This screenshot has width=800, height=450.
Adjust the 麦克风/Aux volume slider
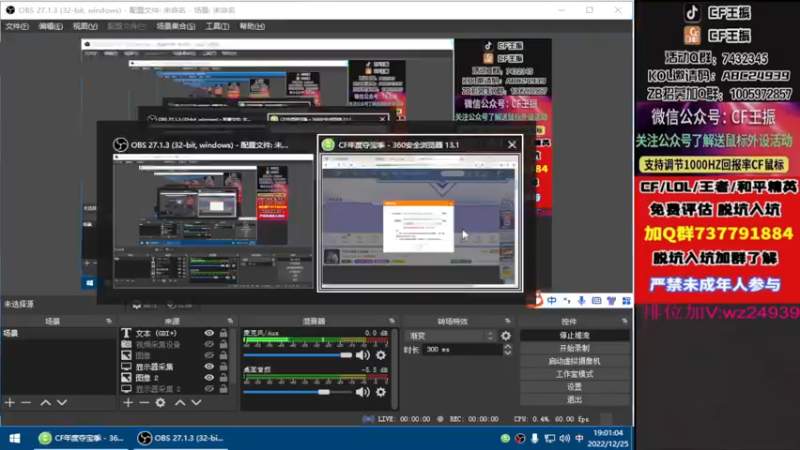(x=297, y=355)
